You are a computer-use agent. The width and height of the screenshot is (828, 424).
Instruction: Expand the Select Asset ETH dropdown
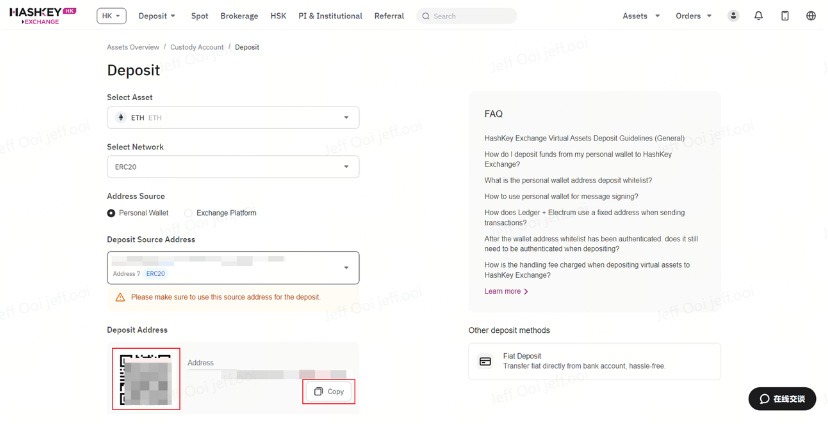[232, 118]
